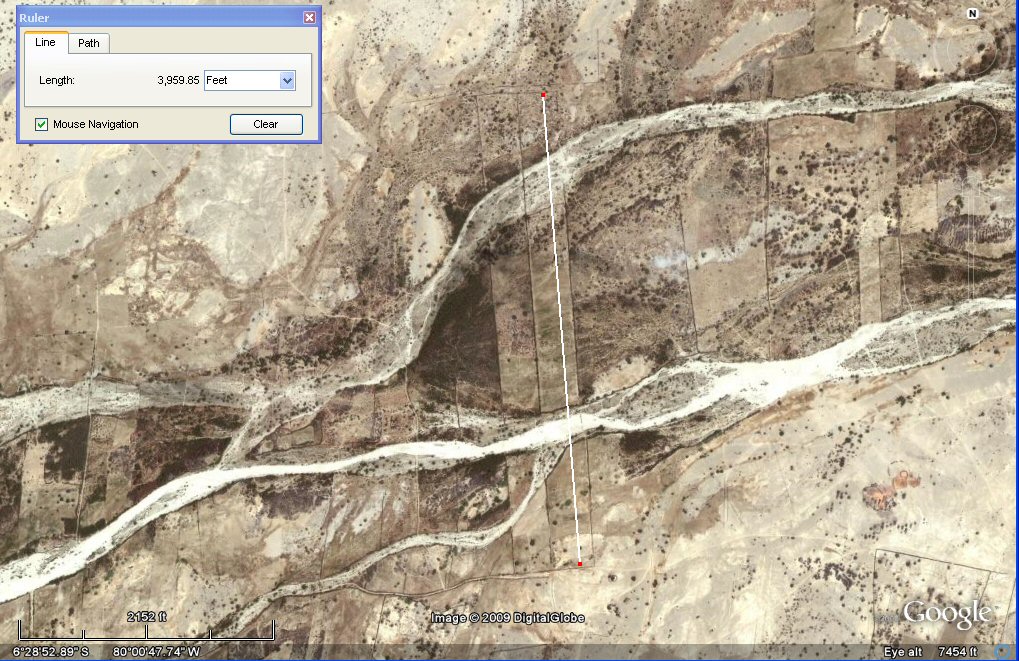Switch to the Path tab
Screen dimensions: 1019x661
(89, 43)
